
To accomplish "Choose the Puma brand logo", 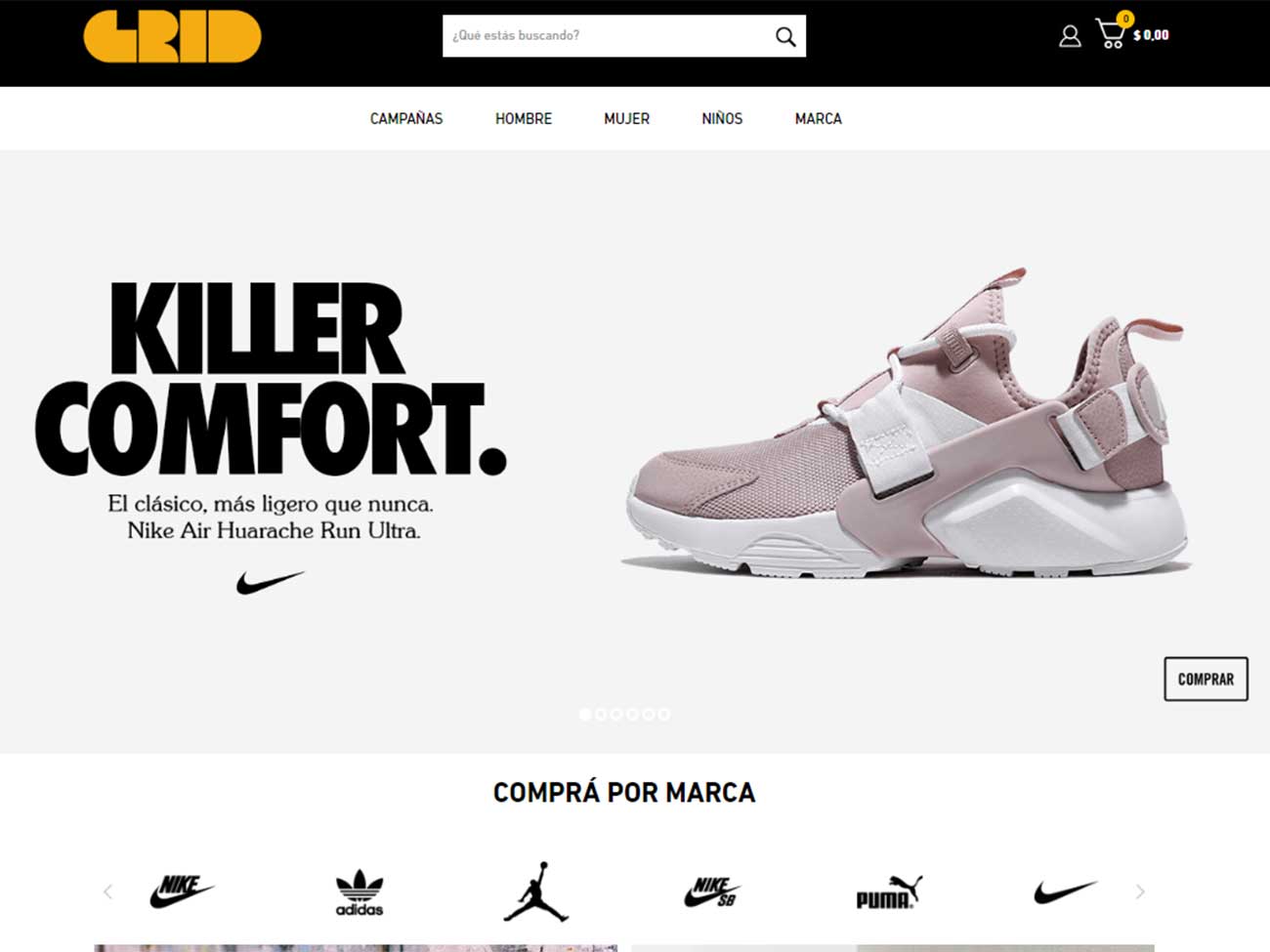I will [888, 891].
